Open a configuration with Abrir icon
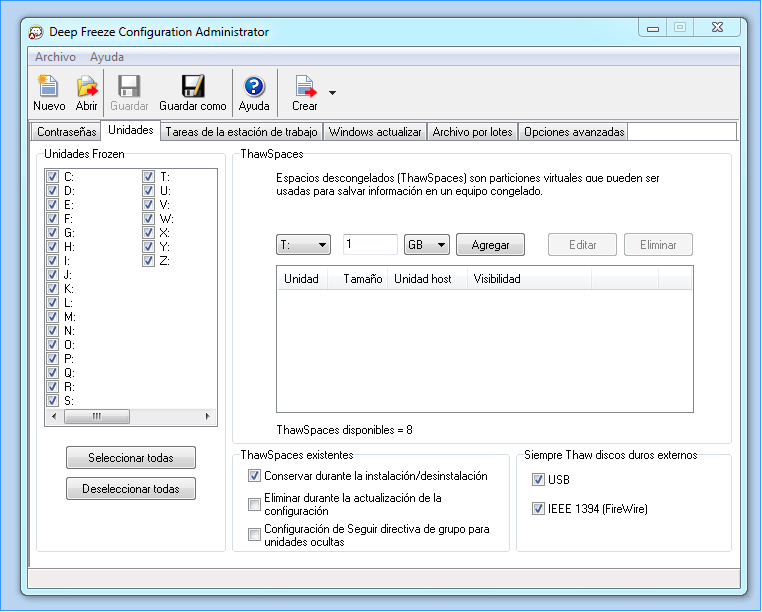The height and width of the screenshot is (612, 762). 87,86
